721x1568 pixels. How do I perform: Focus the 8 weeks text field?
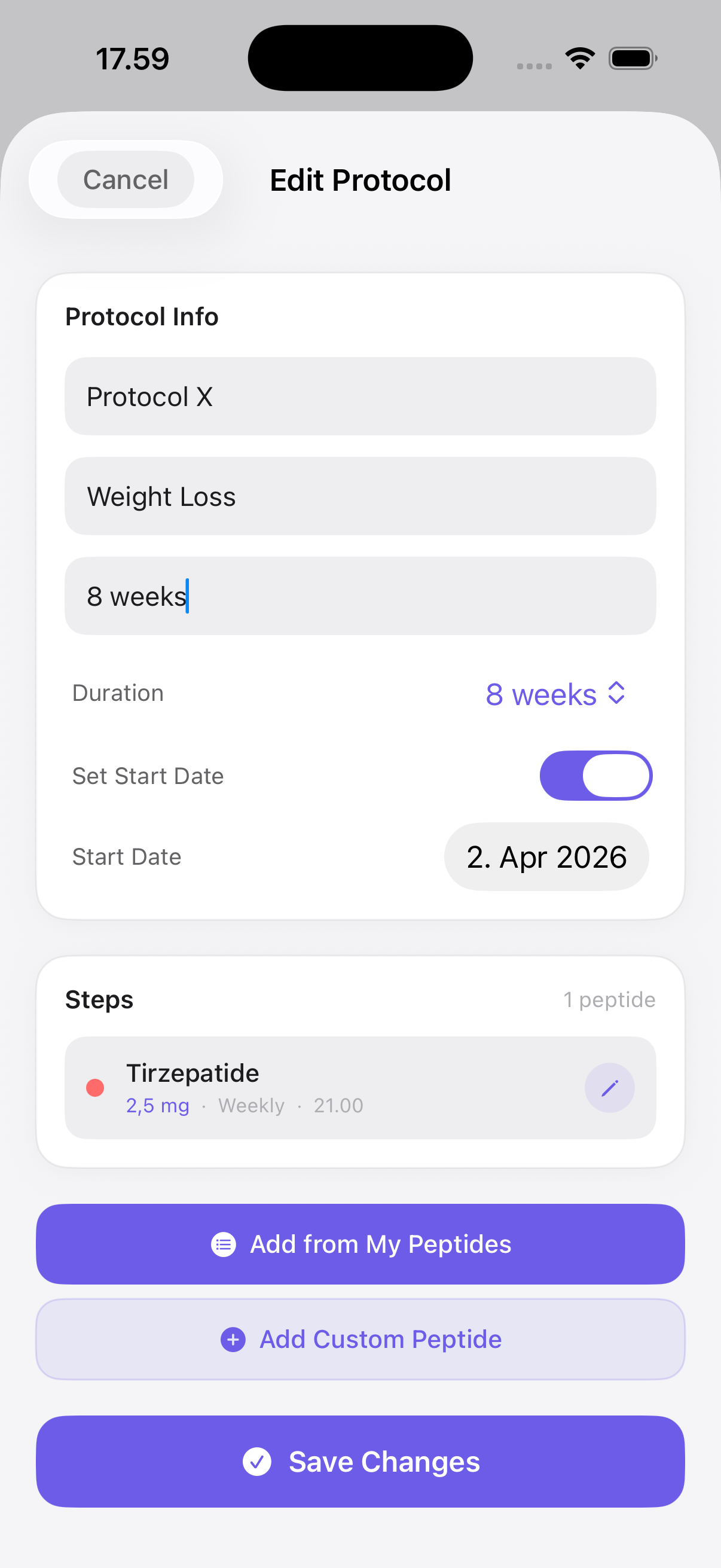(360, 596)
